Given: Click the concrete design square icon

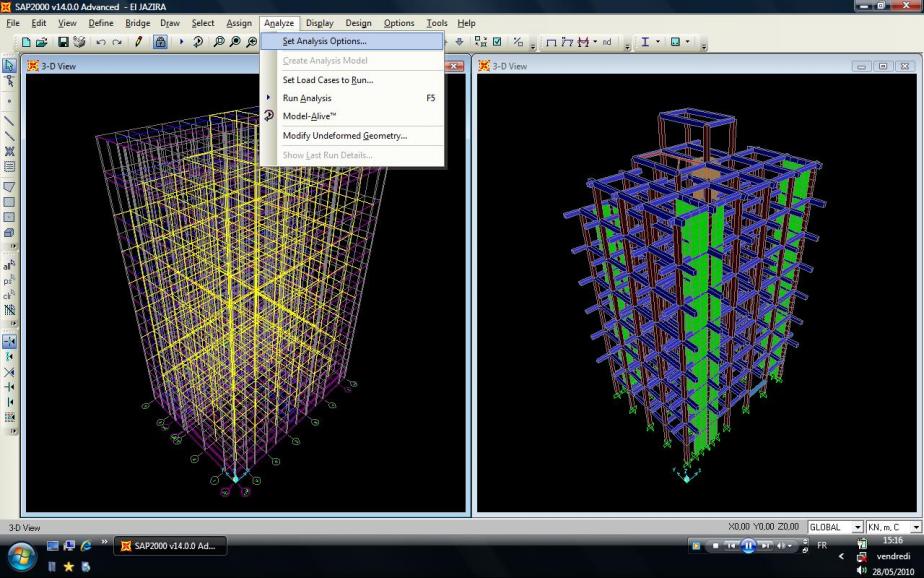Looking at the screenshot, I should pos(675,42).
